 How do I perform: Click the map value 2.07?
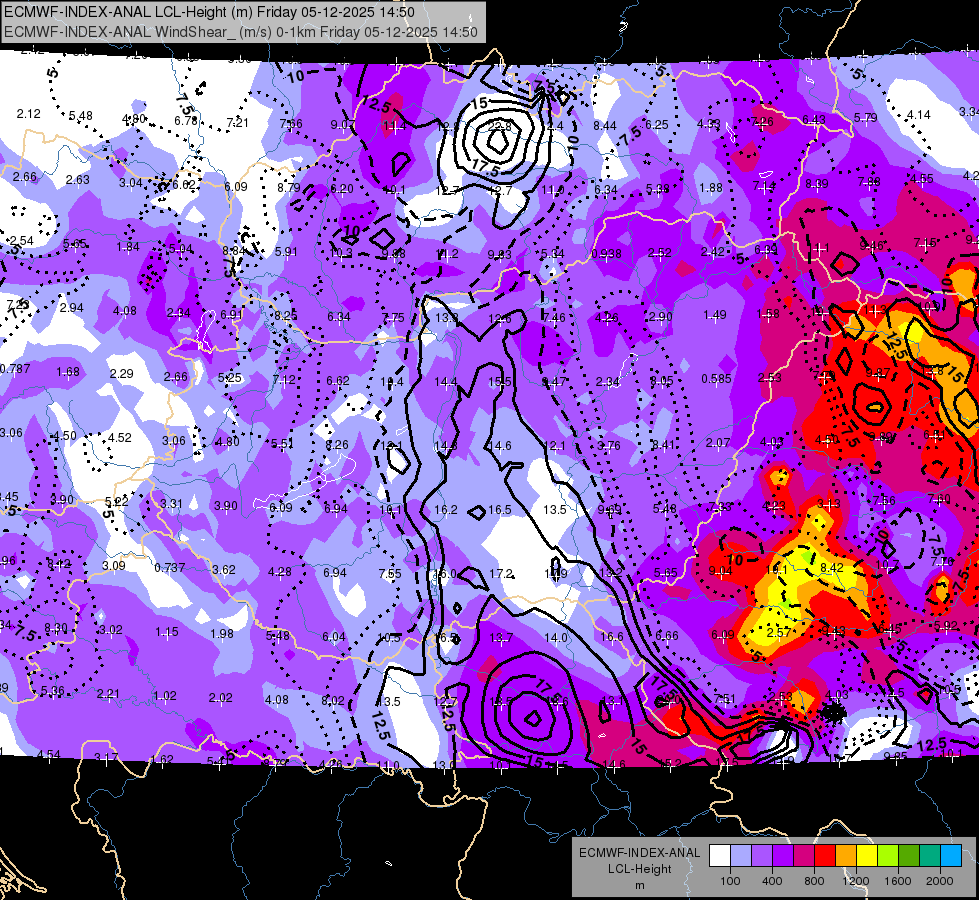(x=718, y=443)
